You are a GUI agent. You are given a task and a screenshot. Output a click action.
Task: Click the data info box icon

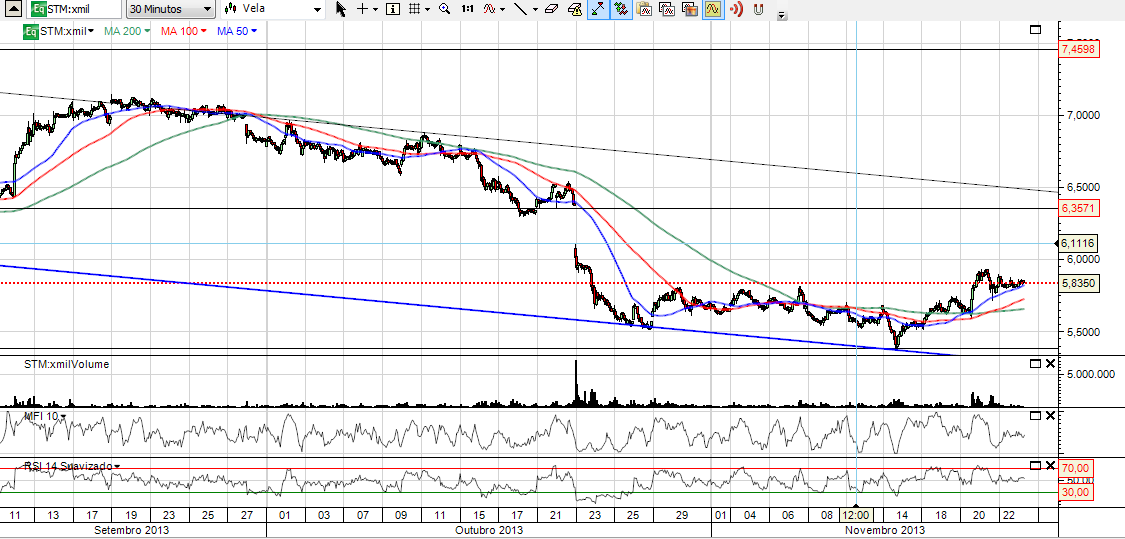click(x=393, y=9)
